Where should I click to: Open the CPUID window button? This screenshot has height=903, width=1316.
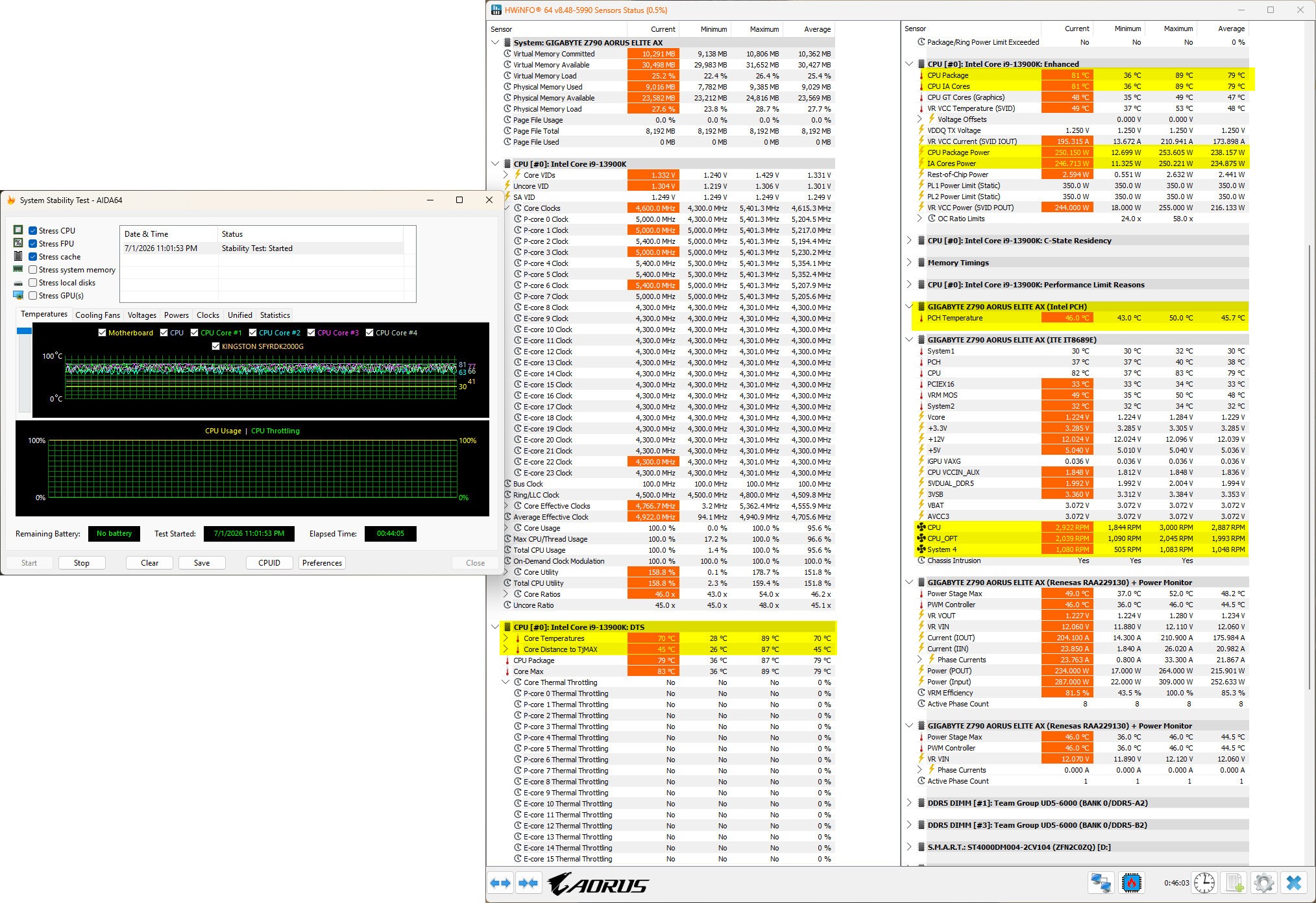pos(269,563)
